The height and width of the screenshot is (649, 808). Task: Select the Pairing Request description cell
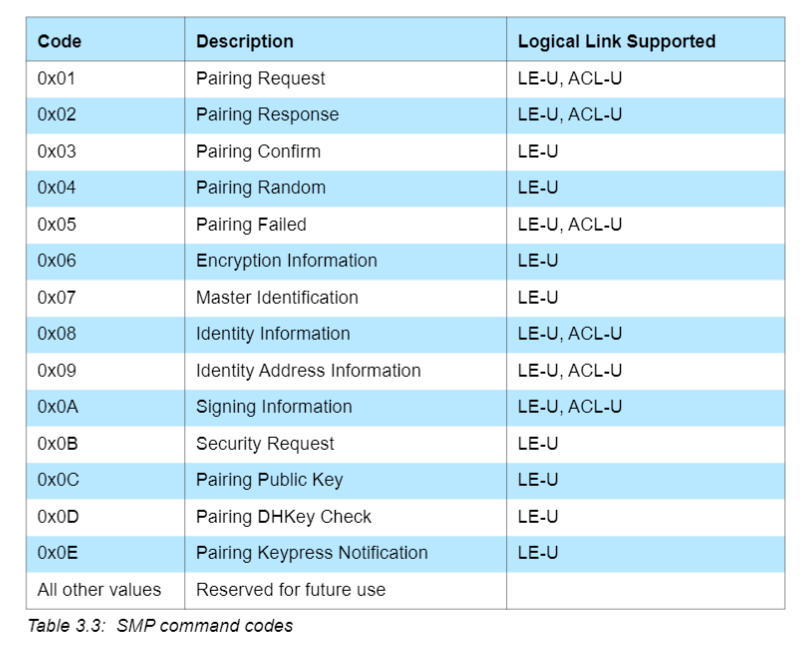point(260,78)
